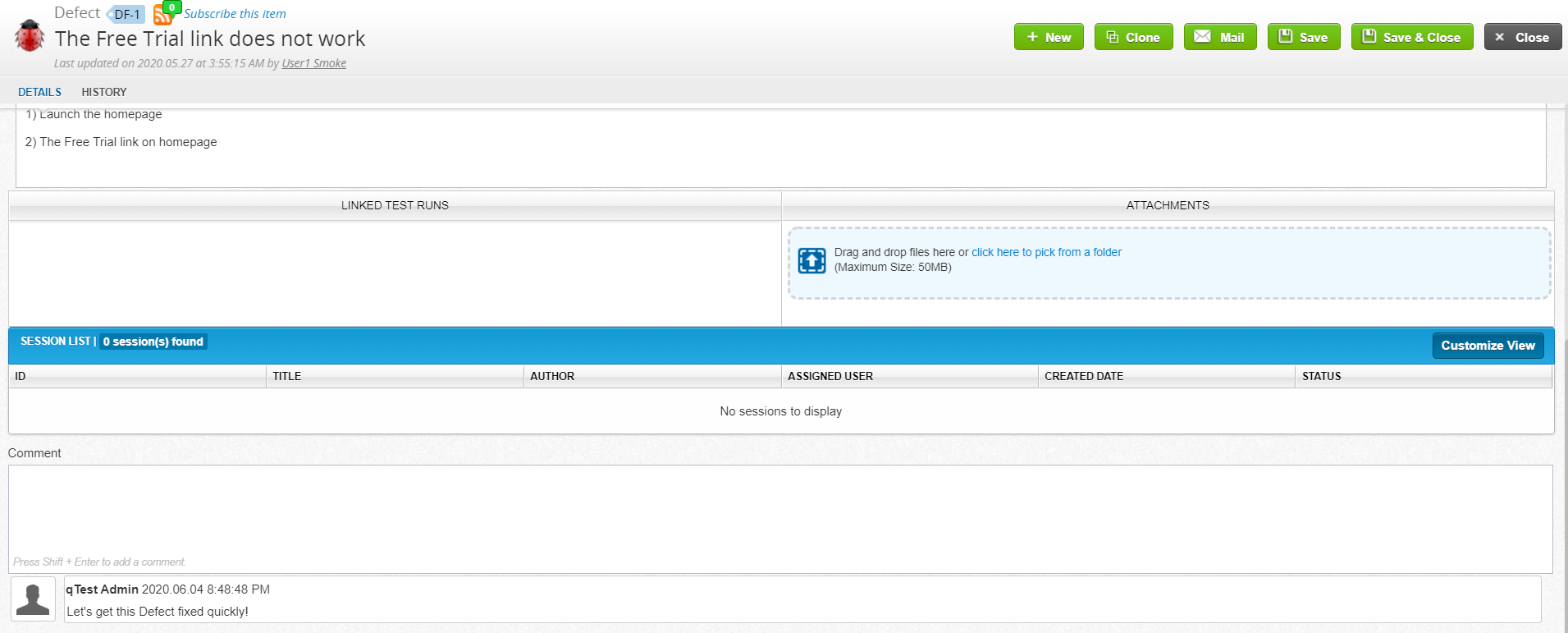Open User1 Smoke profile link
Viewport: 1568px width, 633px height.
(314, 63)
